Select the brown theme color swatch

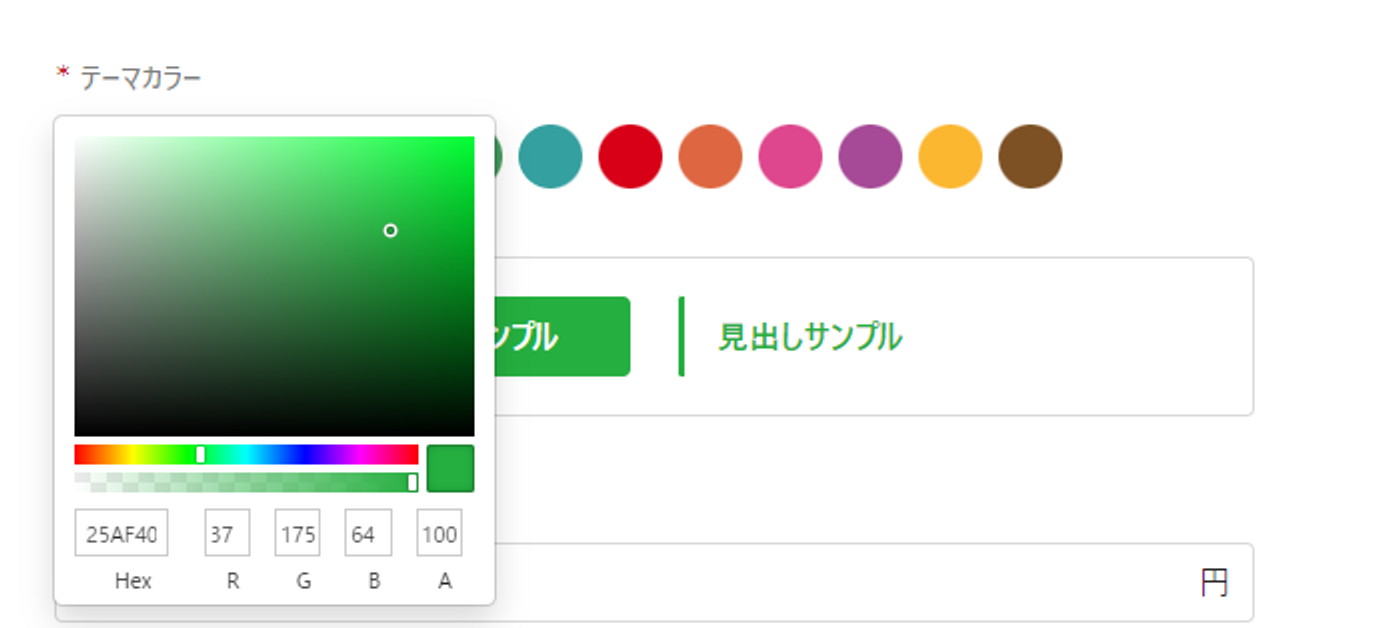(1030, 157)
